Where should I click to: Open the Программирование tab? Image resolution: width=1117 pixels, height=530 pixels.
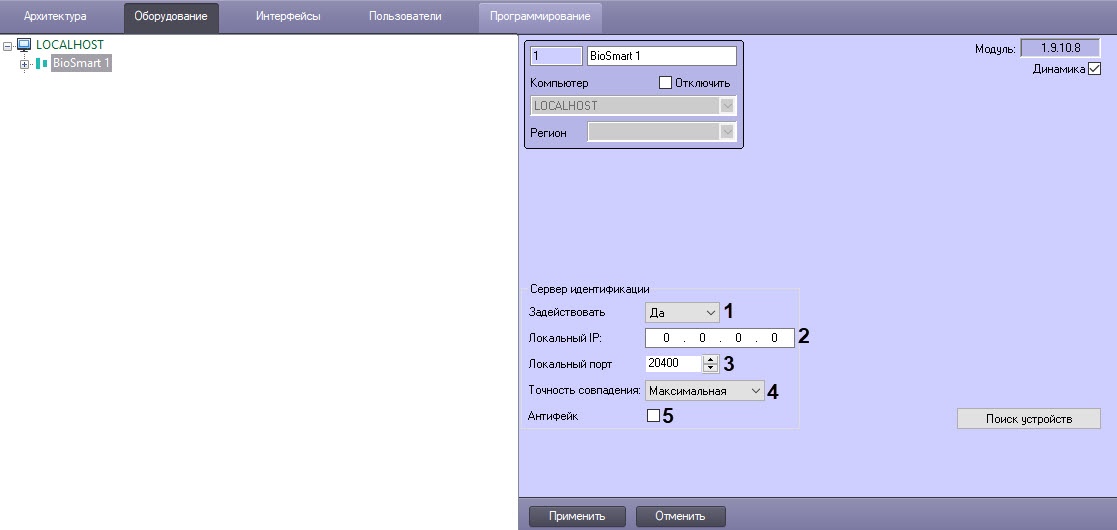(540, 17)
